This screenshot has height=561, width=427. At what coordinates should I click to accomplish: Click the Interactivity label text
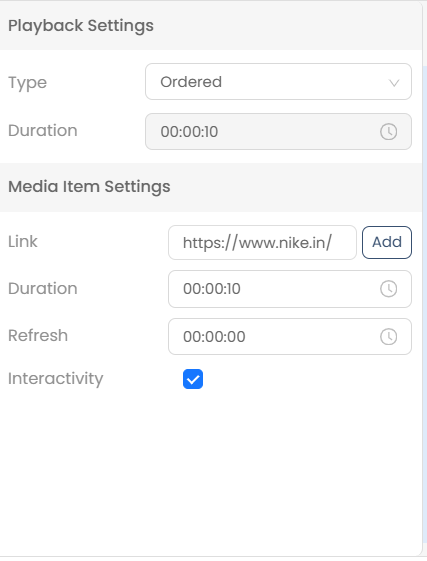(55, 379)
